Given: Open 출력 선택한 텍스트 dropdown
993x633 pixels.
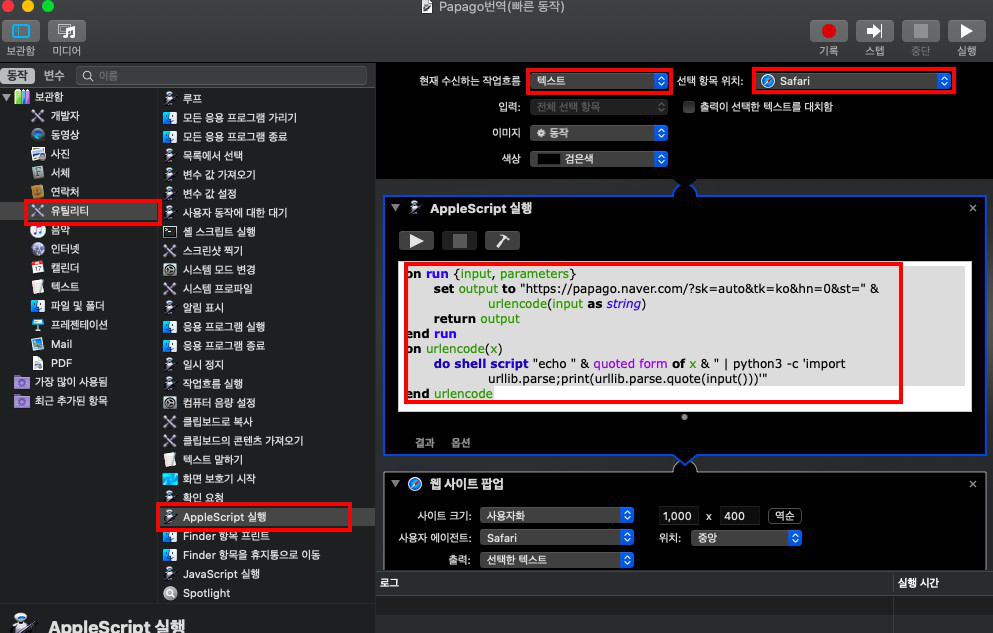Looking at the screenshot, I should [557, 560].
